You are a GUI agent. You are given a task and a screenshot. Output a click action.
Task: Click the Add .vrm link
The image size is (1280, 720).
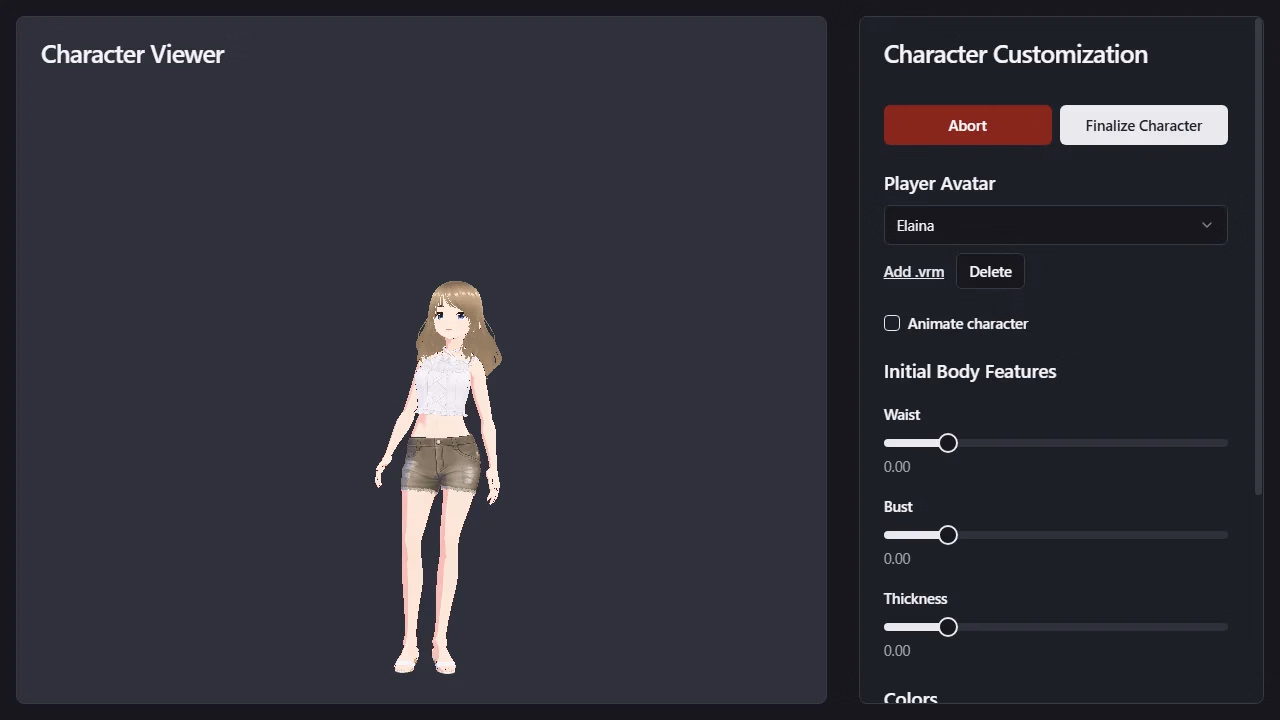pyautogui.click(x=914, y=271)
